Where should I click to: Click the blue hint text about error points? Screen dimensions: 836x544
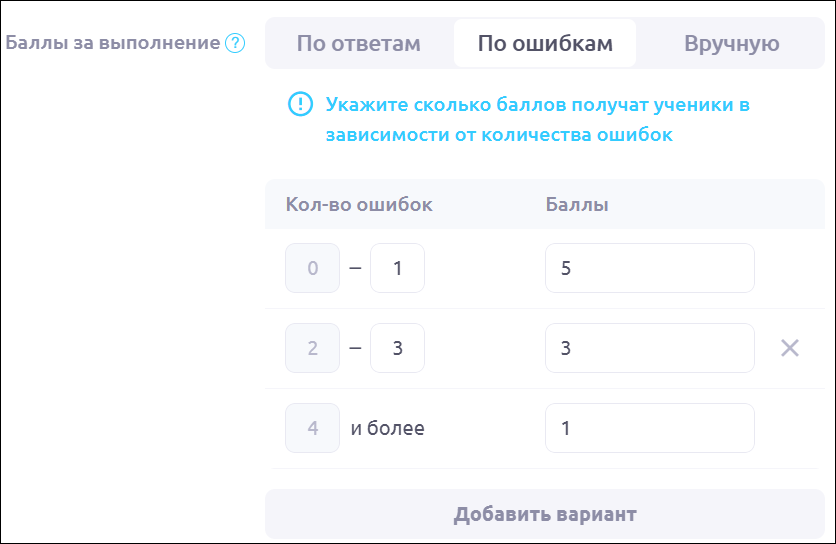(537, 119)
